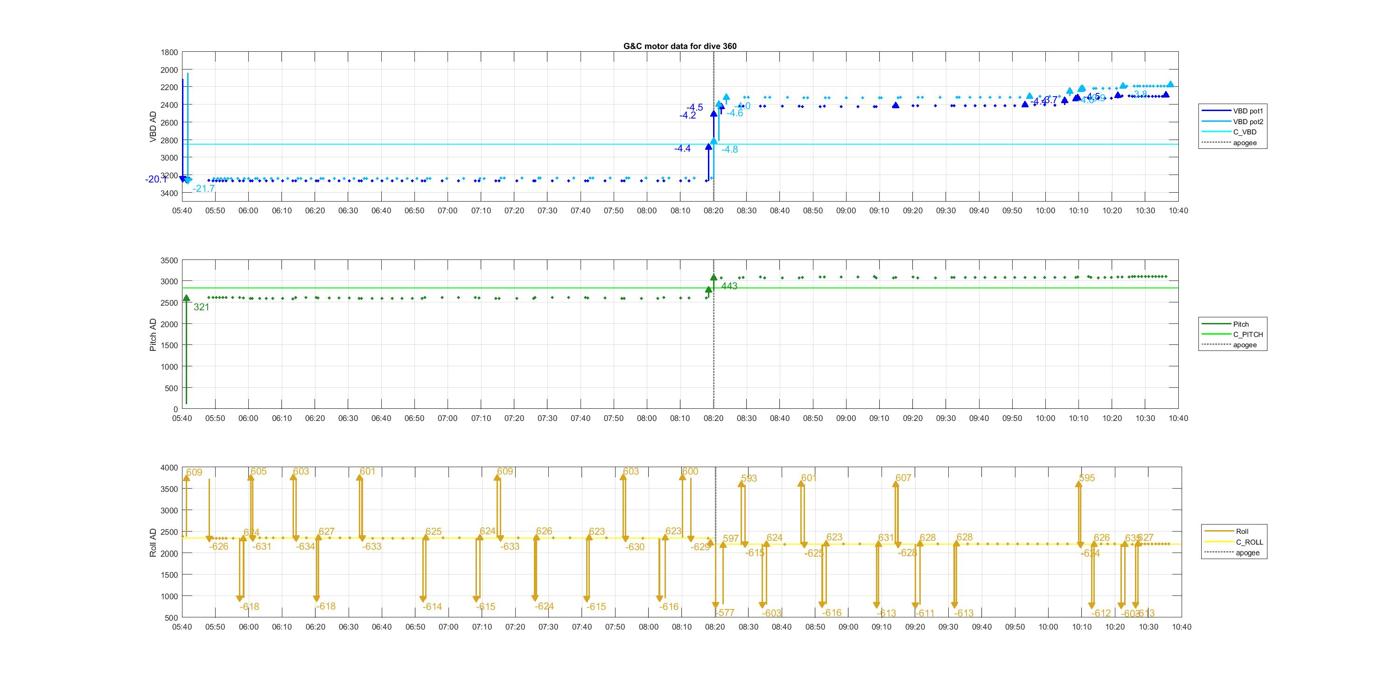
Task: Click the "-4.2" VBD data label
Action: coord(688,116)
